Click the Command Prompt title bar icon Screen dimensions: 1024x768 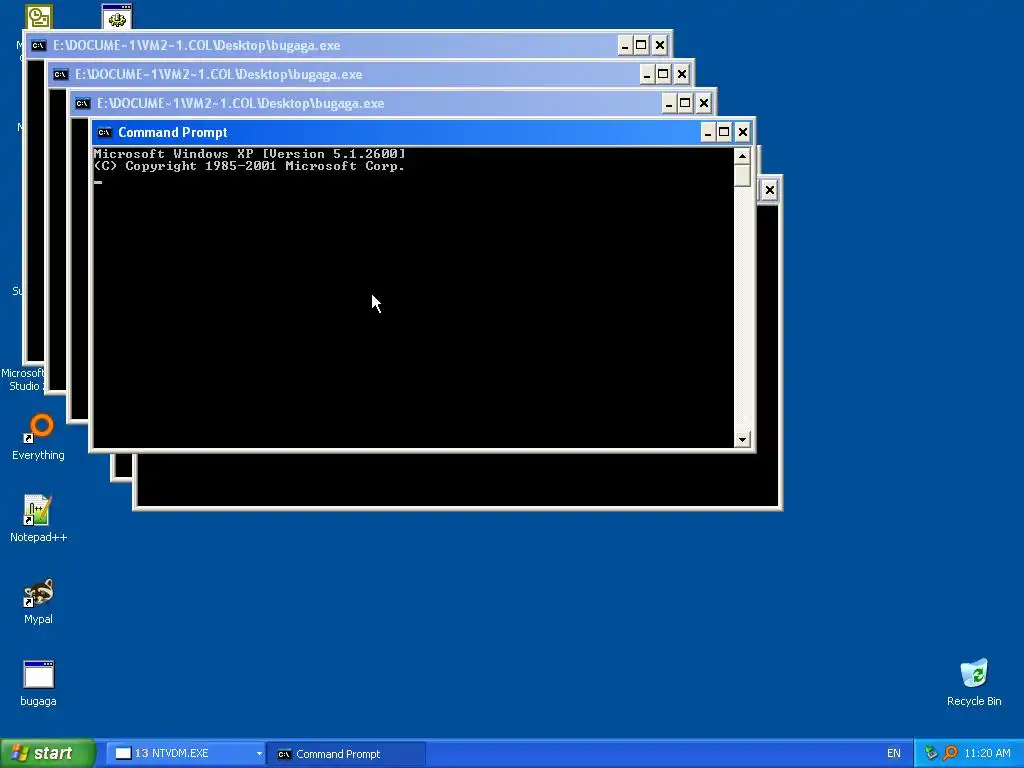pos(104,133)
